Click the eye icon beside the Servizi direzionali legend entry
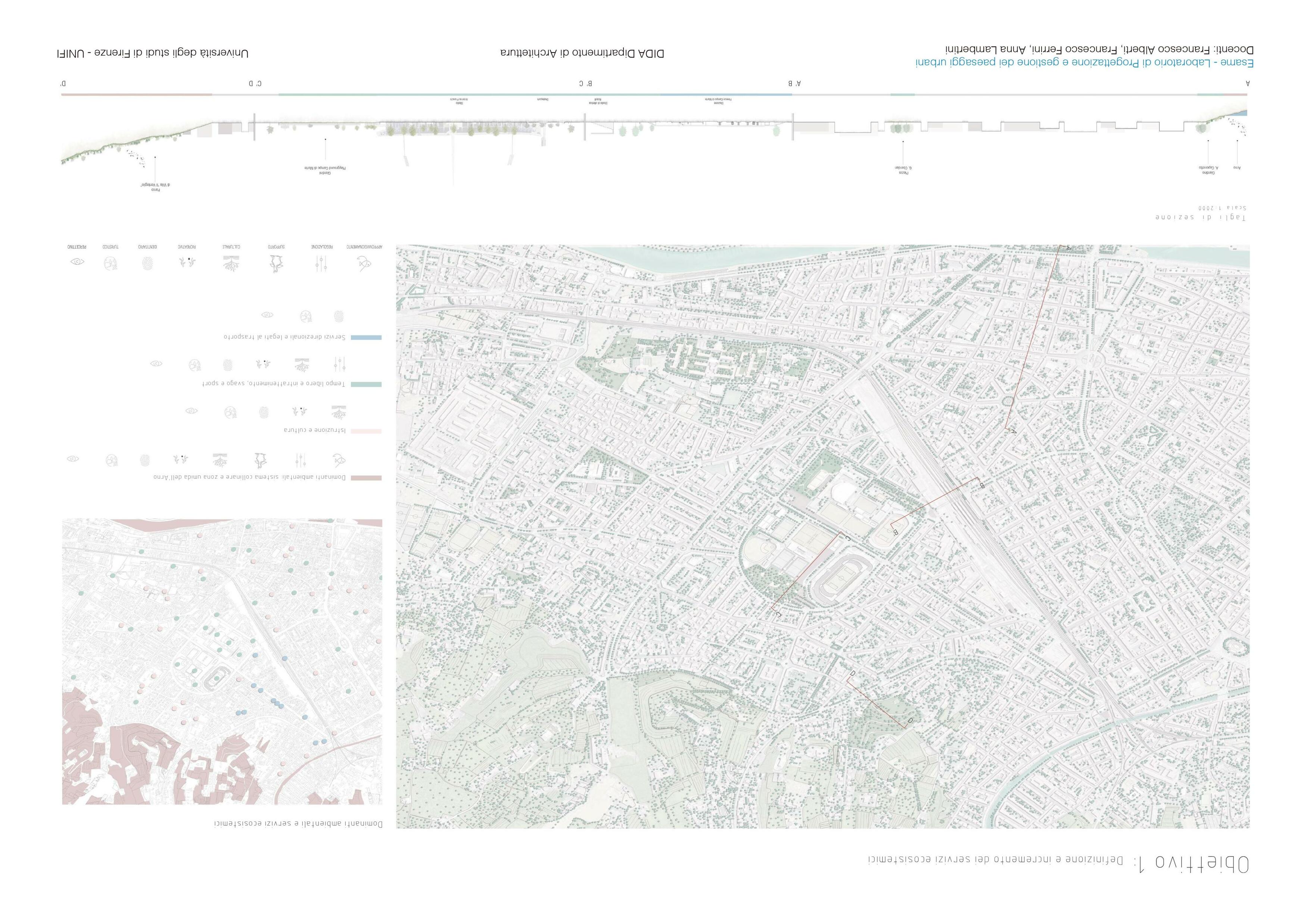The width and height of the screenshot is (1307, 924). [267, 315]
